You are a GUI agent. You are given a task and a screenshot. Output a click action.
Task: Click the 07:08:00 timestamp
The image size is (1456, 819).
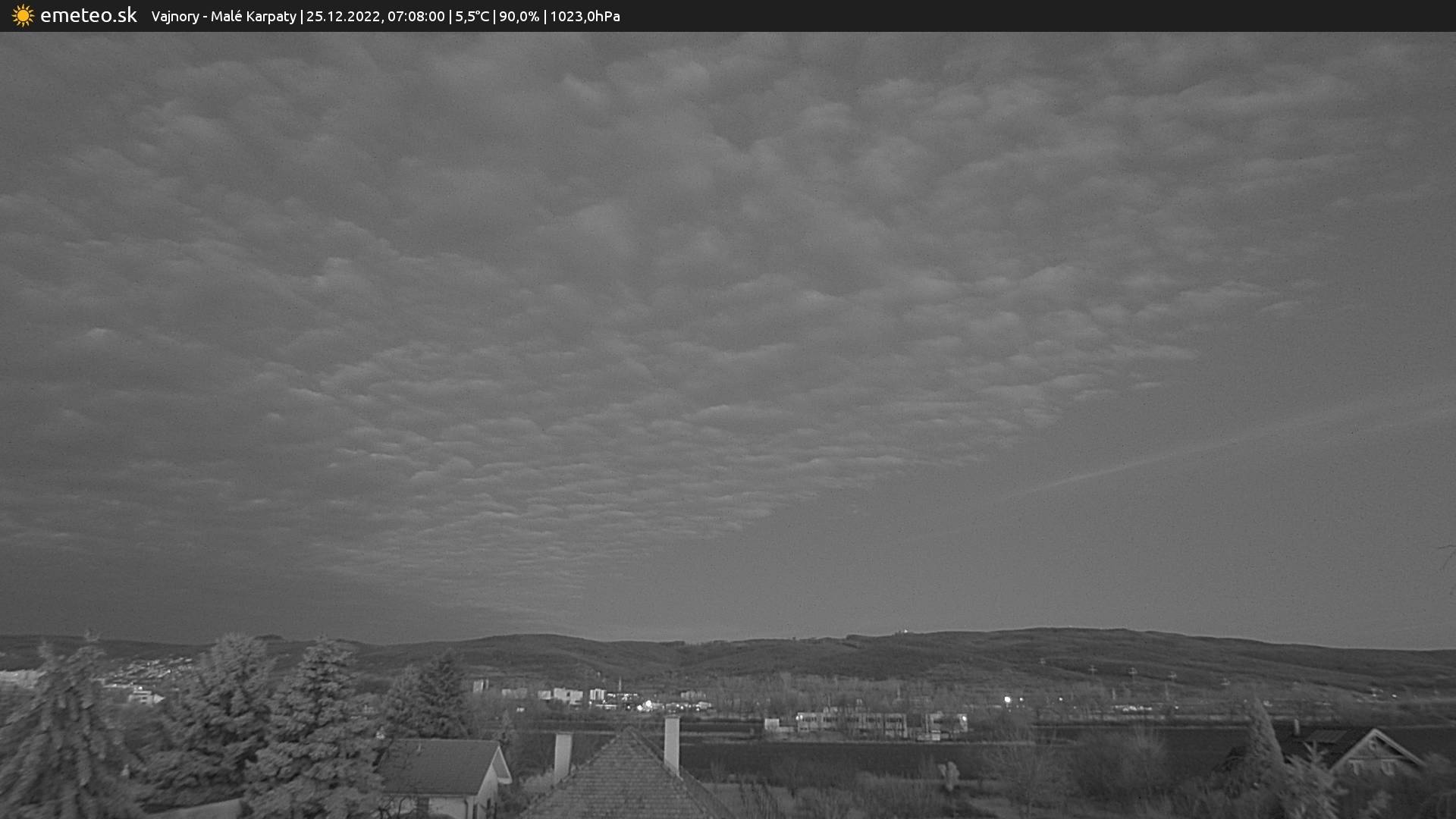point(416,17)
